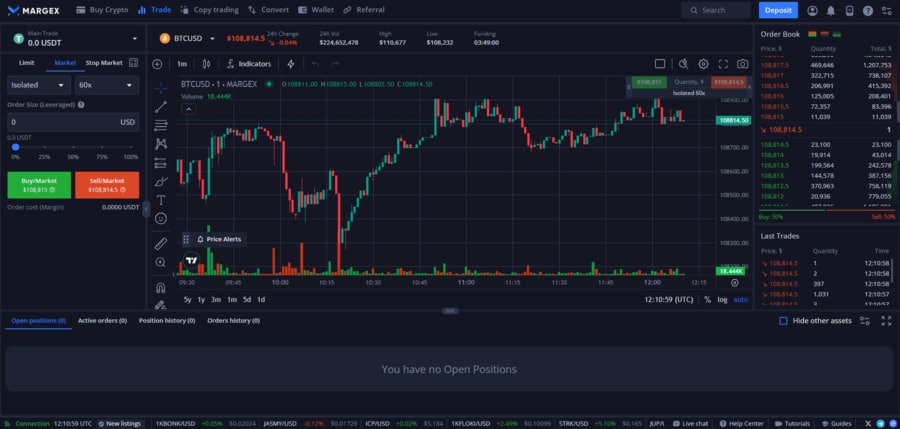Click the order size slider handle at 0%
This screenshot has width=900, height=429.
tap(15, 148)
